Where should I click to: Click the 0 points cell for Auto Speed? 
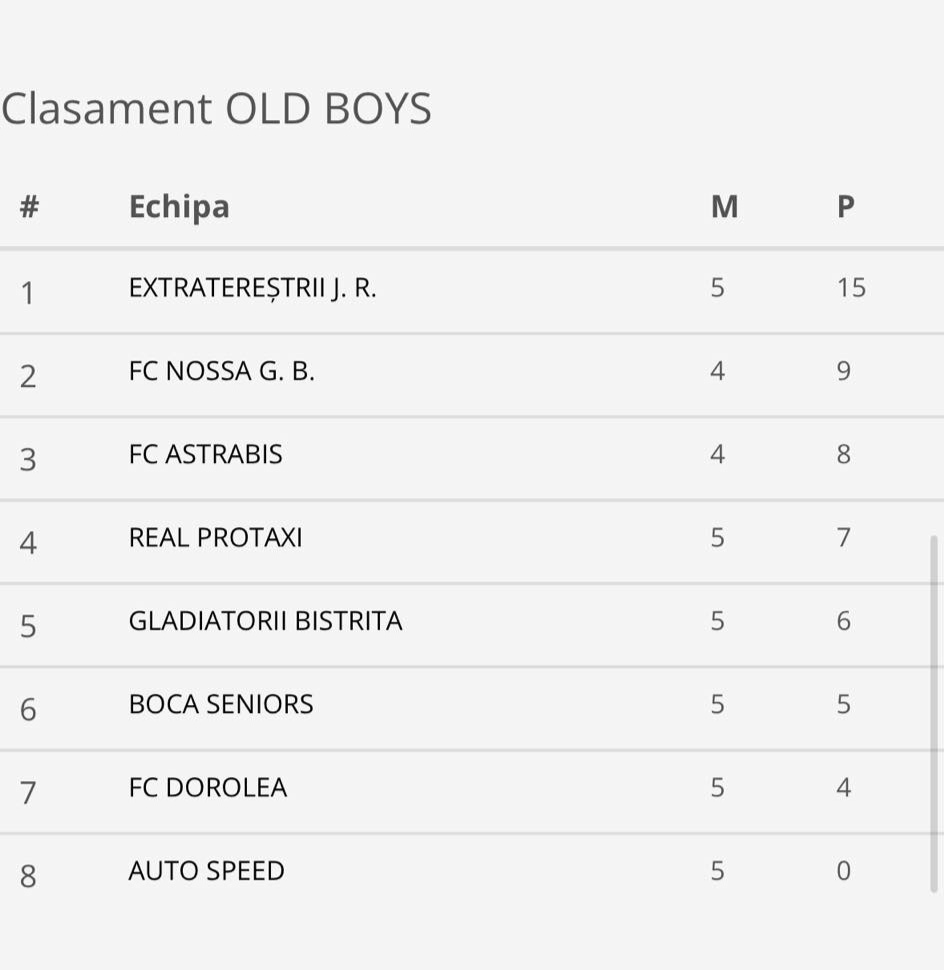[844, 871]
